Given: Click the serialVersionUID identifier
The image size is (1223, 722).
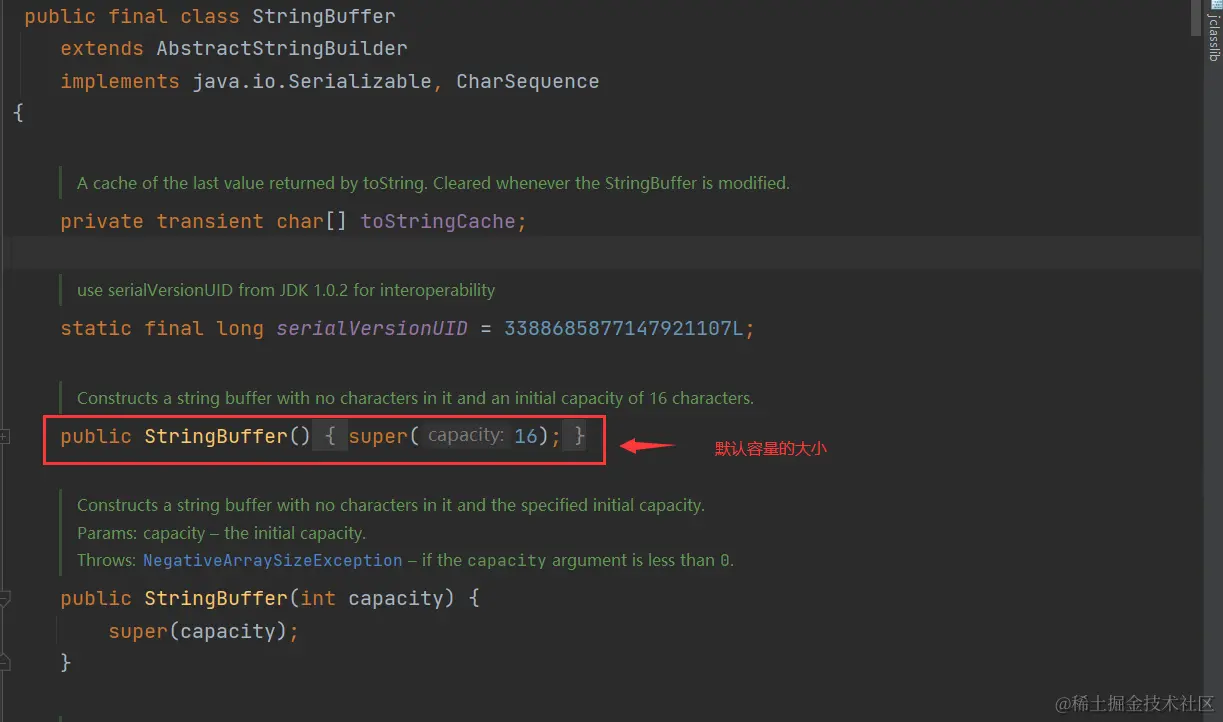Looking at the screenshot, I should click(x=372, y=329).
